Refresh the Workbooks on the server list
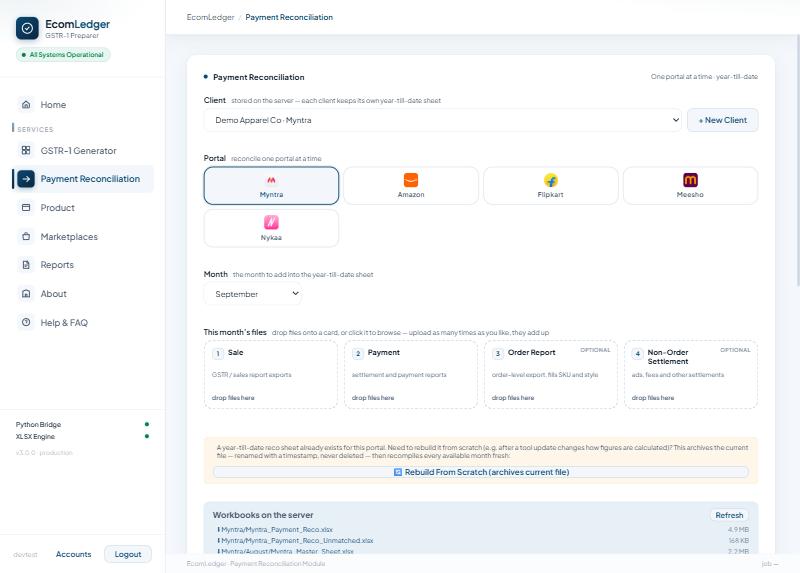This screenshot has width=800, height=573. click(x=729, y=515)
